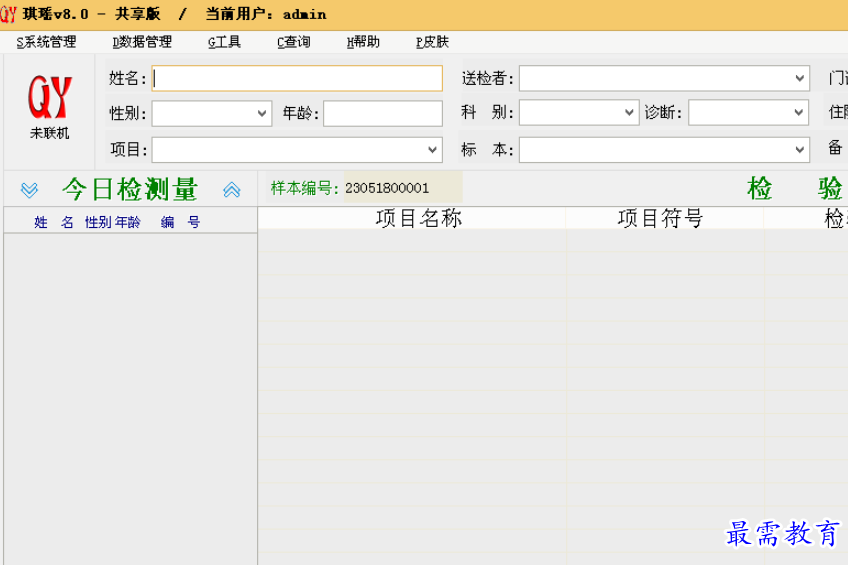The height and width of the screenshot is (565, 848).
Task: Click the 项目名称 column header
Action: [x=418, y=219]
